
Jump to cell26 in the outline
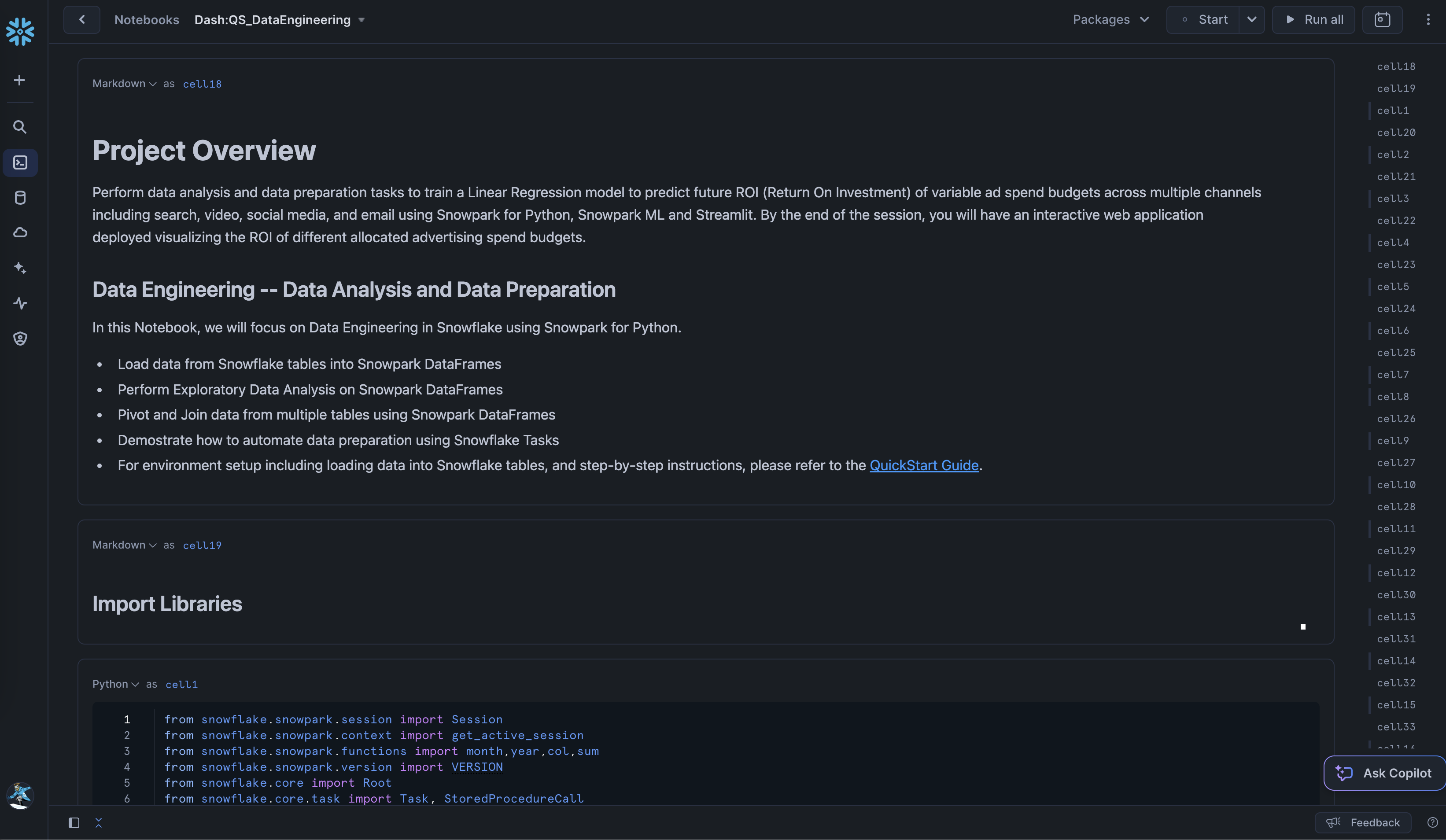pos(1395,419)
